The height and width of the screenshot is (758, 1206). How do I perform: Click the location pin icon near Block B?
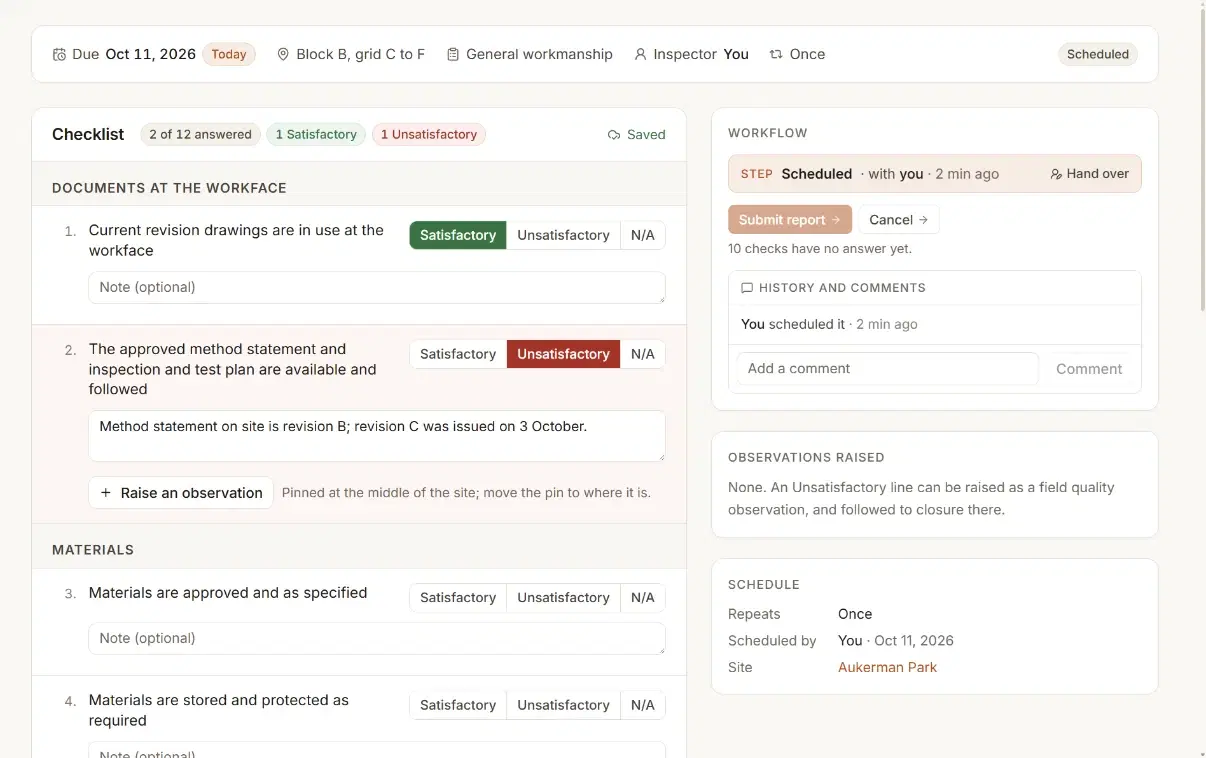click(x=283, y=54)
